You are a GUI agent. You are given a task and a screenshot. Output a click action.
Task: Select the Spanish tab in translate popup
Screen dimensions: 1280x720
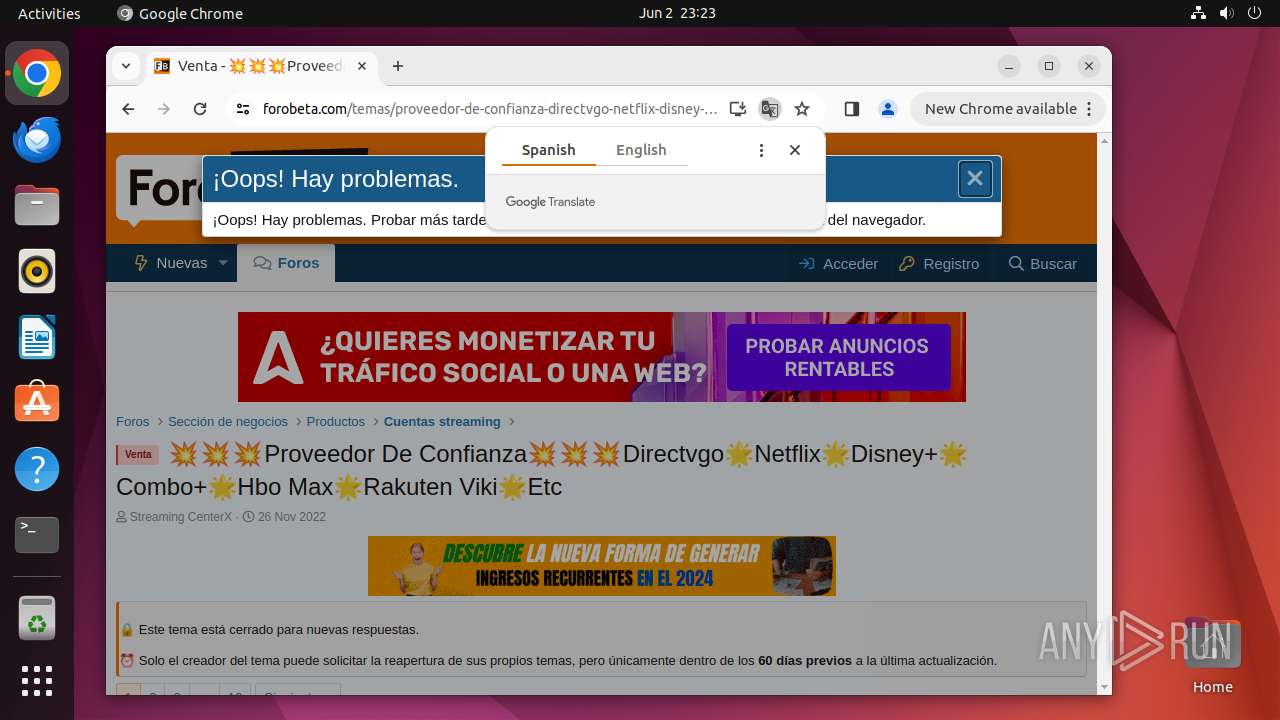[x=548, y=150]
